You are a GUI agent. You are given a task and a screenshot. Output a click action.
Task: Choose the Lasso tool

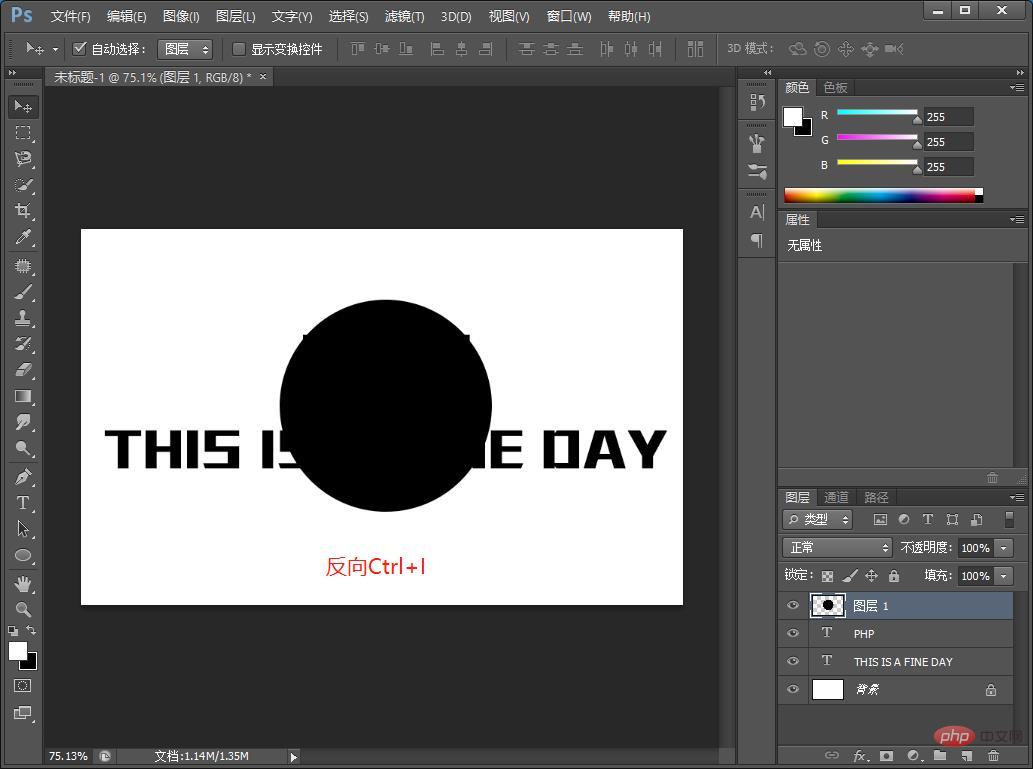click(x=23, y=159)
